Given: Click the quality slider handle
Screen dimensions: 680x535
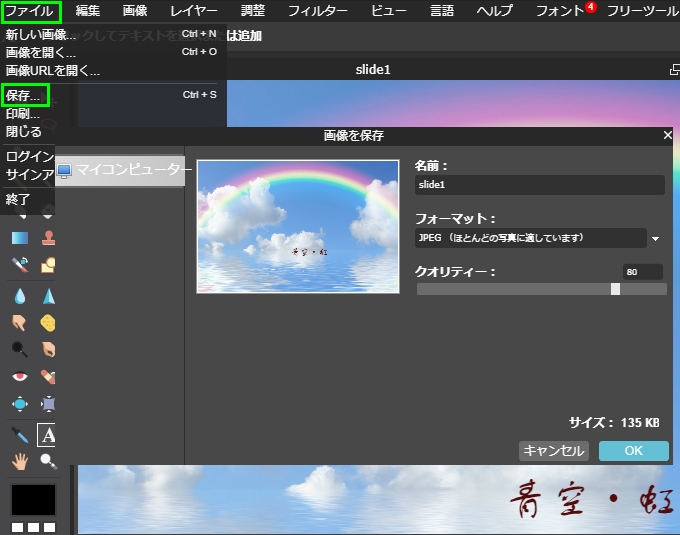Looking at the screenshot, I should click(x=615, y=289).
